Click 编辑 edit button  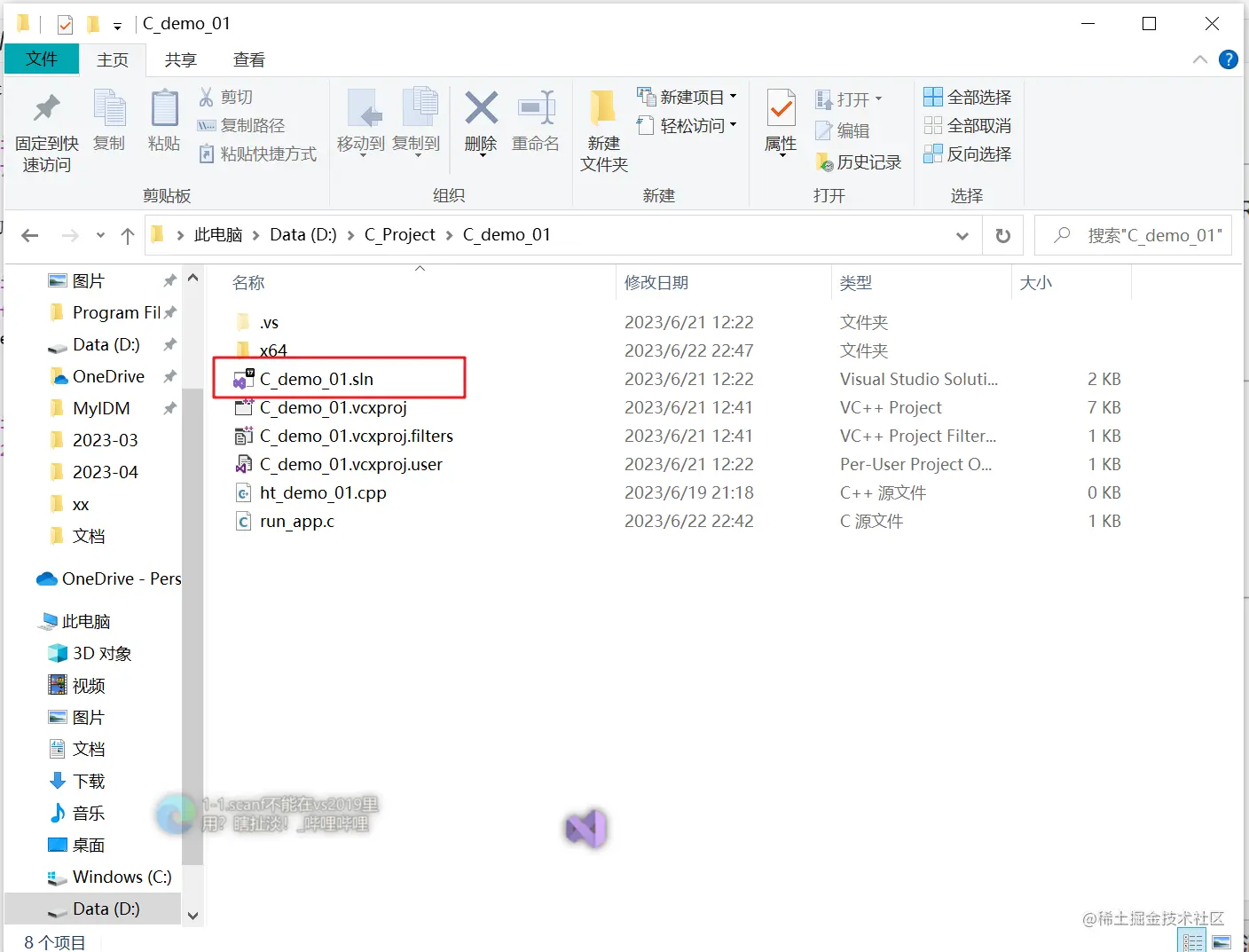point(842,130)
